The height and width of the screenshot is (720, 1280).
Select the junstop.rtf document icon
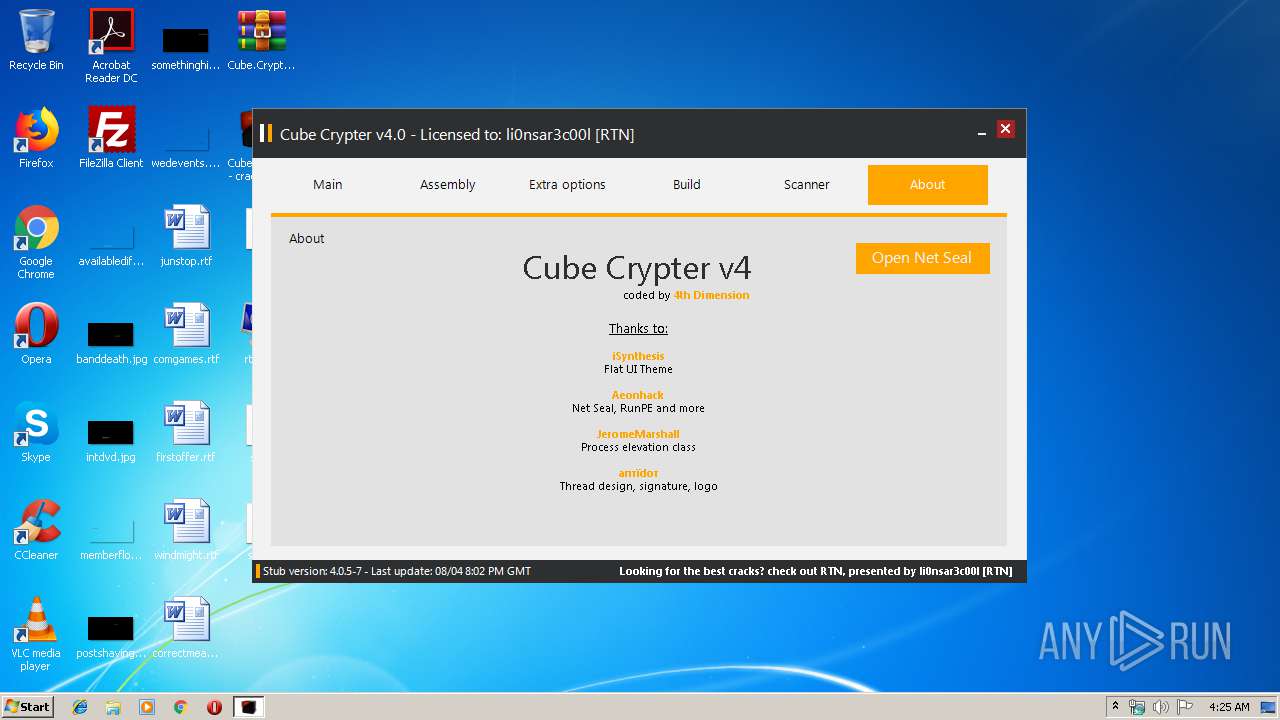[186, 236]
